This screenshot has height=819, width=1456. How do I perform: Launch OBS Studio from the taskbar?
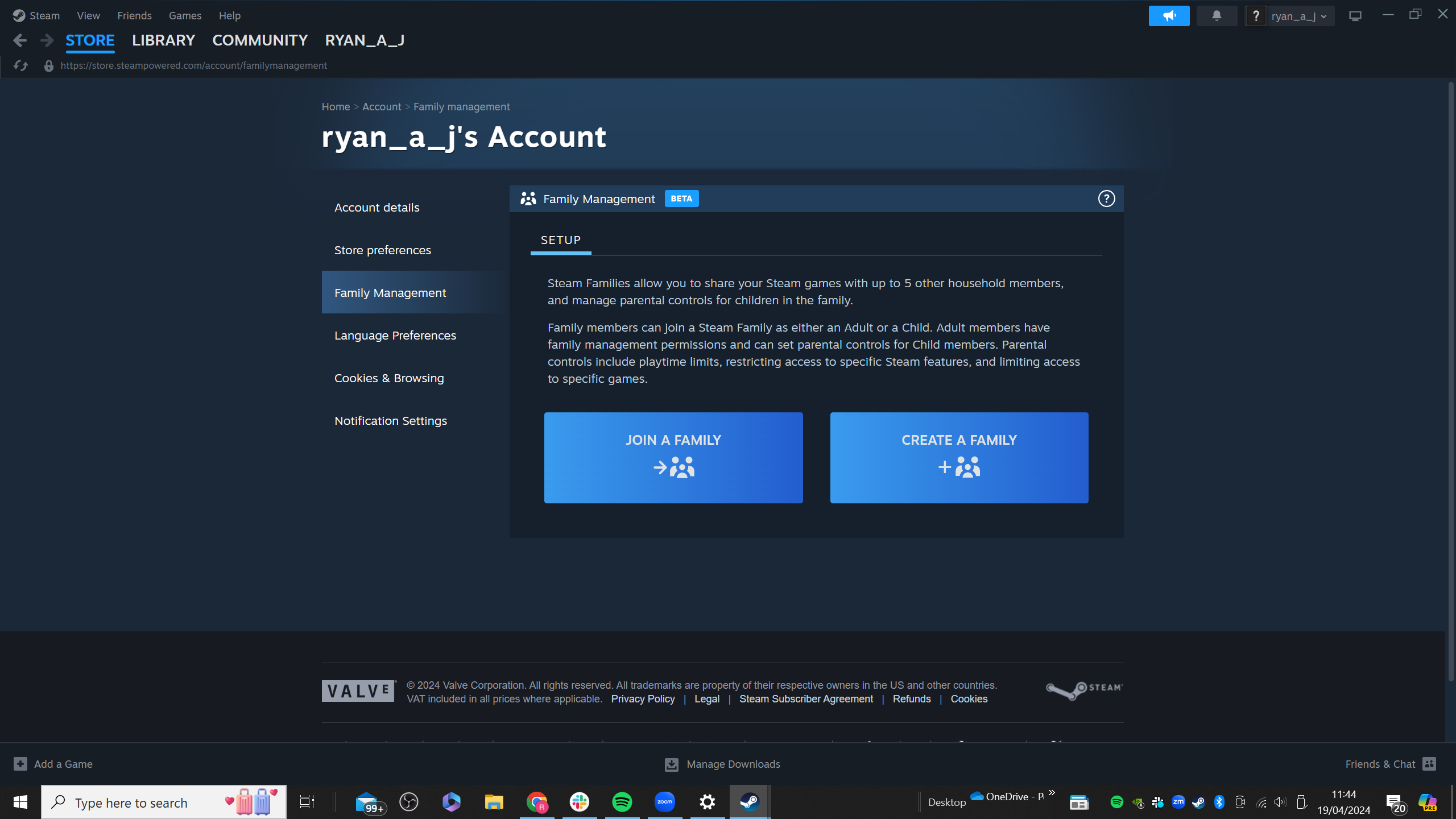409,802
